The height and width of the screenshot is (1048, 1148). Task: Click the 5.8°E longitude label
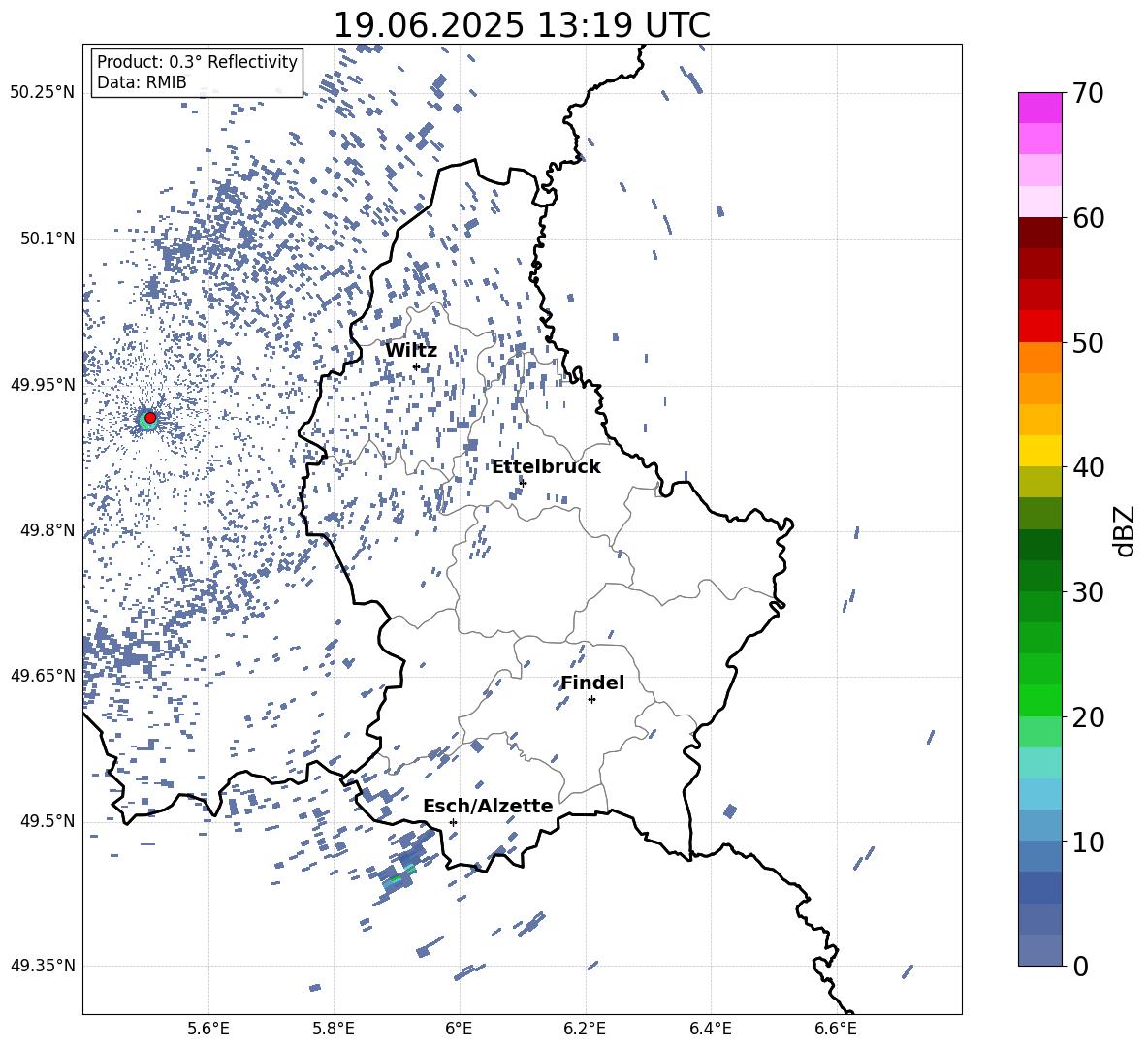334,1029
